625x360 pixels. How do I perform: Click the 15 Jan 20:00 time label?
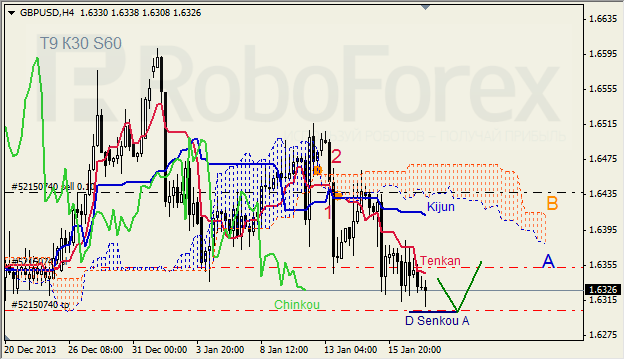[415, 350]
